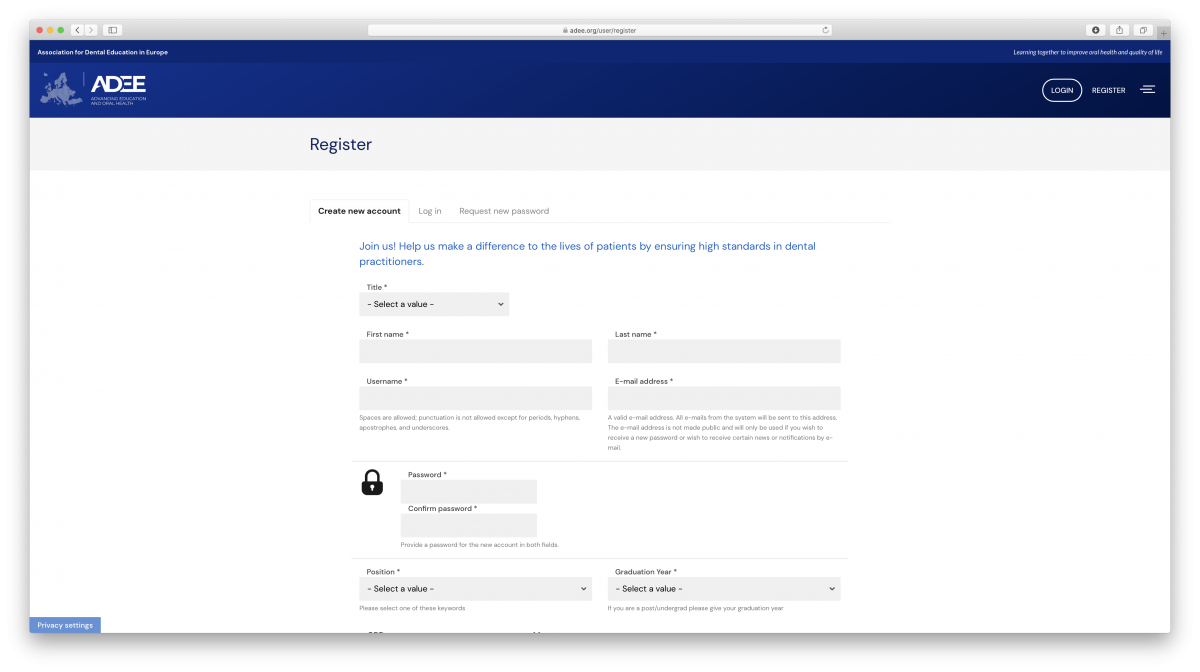Open the Position dropdown
This screenshot has width=1200, height=672.
[x=475, y=589]
